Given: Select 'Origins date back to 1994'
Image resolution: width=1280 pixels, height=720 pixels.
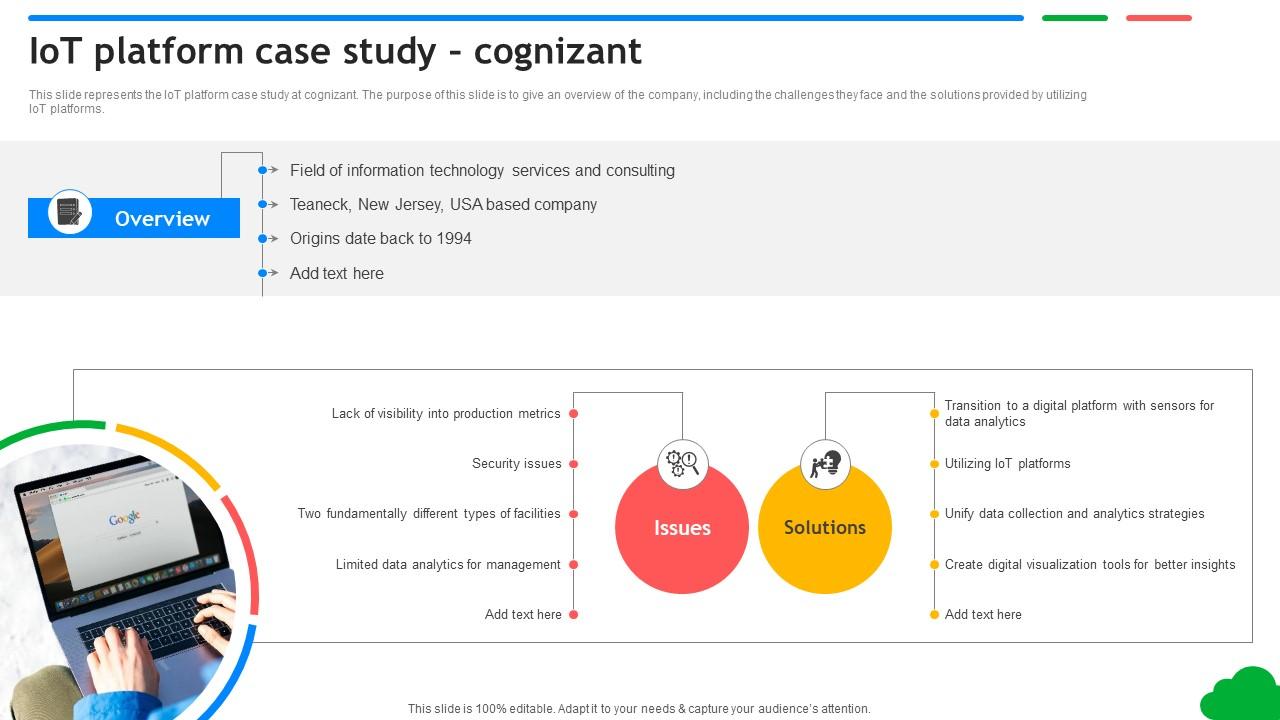Looking at the screenshot, I should click(x=381, y=239).
